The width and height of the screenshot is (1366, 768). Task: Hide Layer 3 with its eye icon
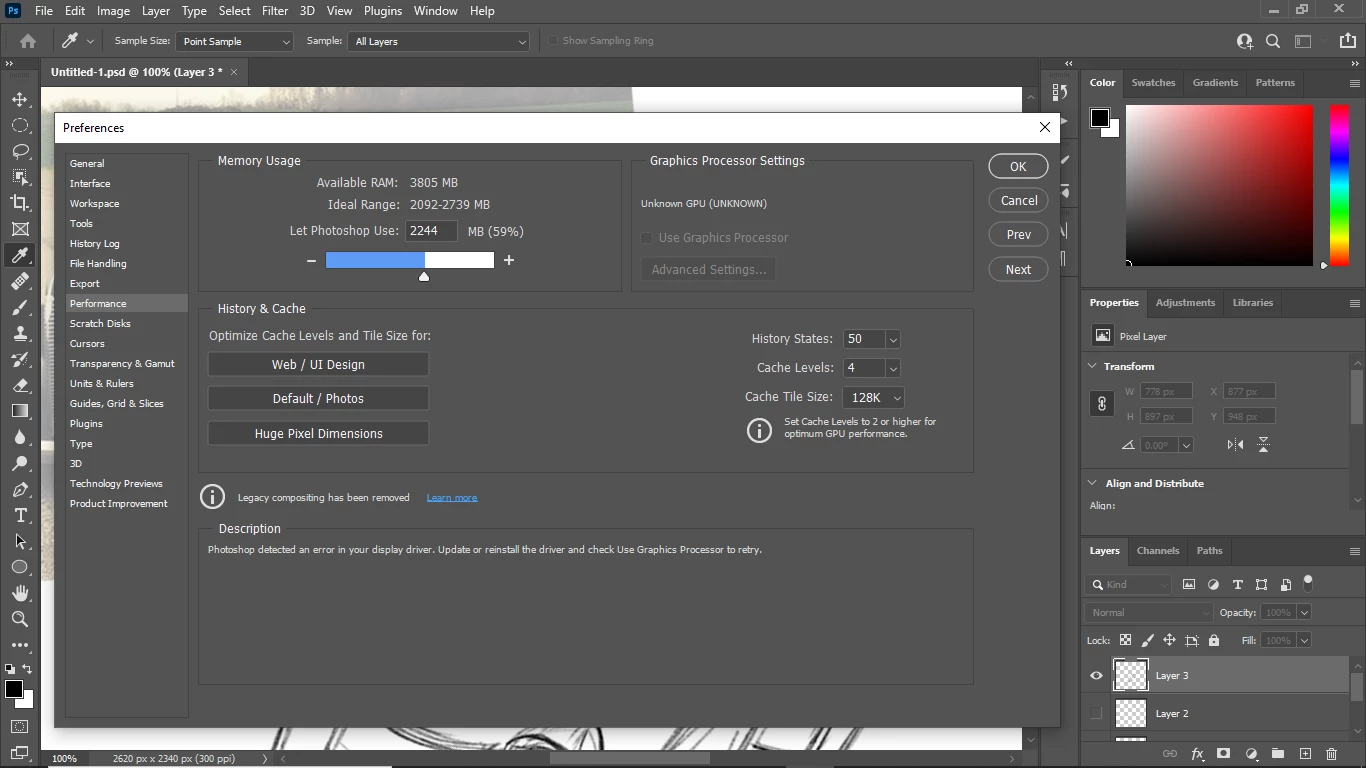(x=1096, y=676)
